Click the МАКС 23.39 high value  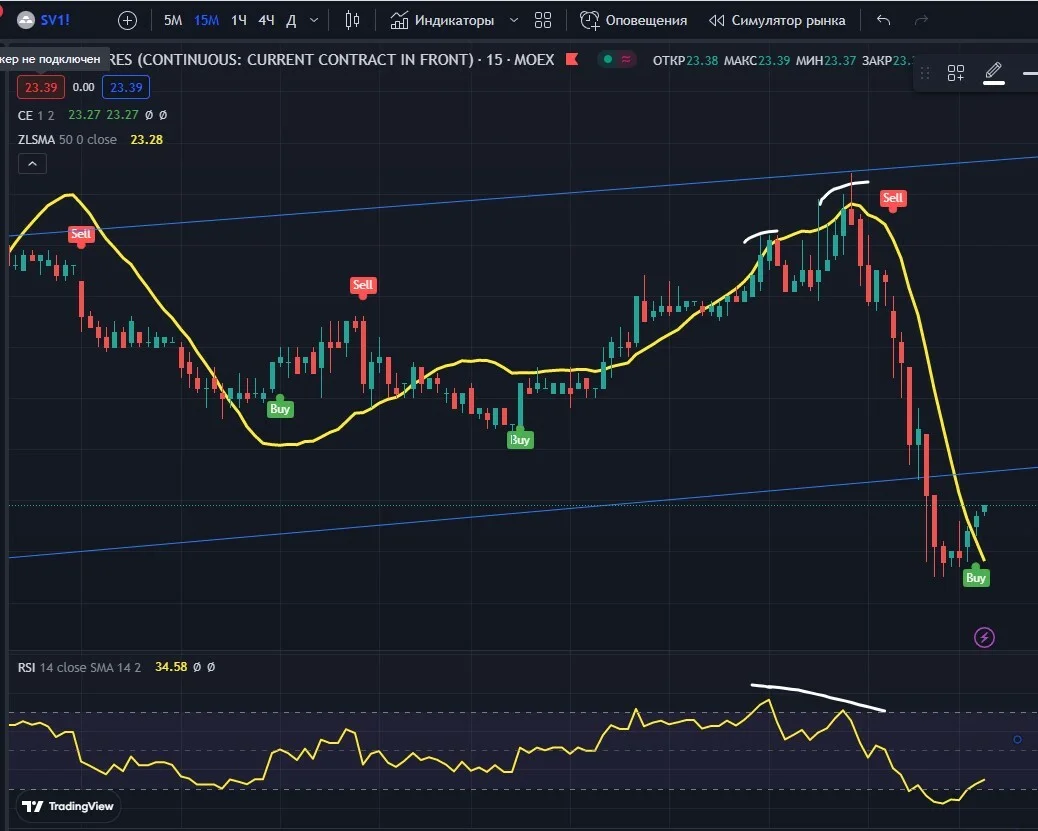(757, 60)
